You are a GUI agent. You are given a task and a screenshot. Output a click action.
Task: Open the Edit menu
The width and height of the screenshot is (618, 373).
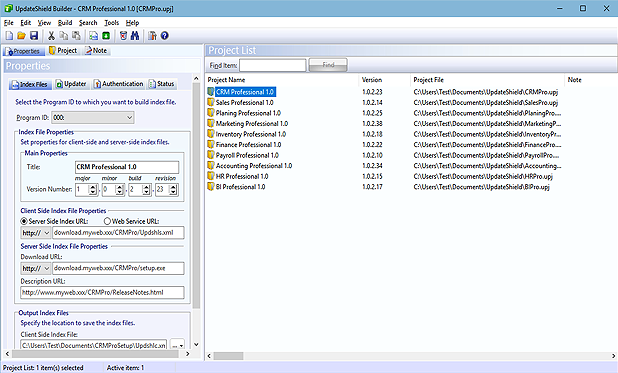pos(26,23)
